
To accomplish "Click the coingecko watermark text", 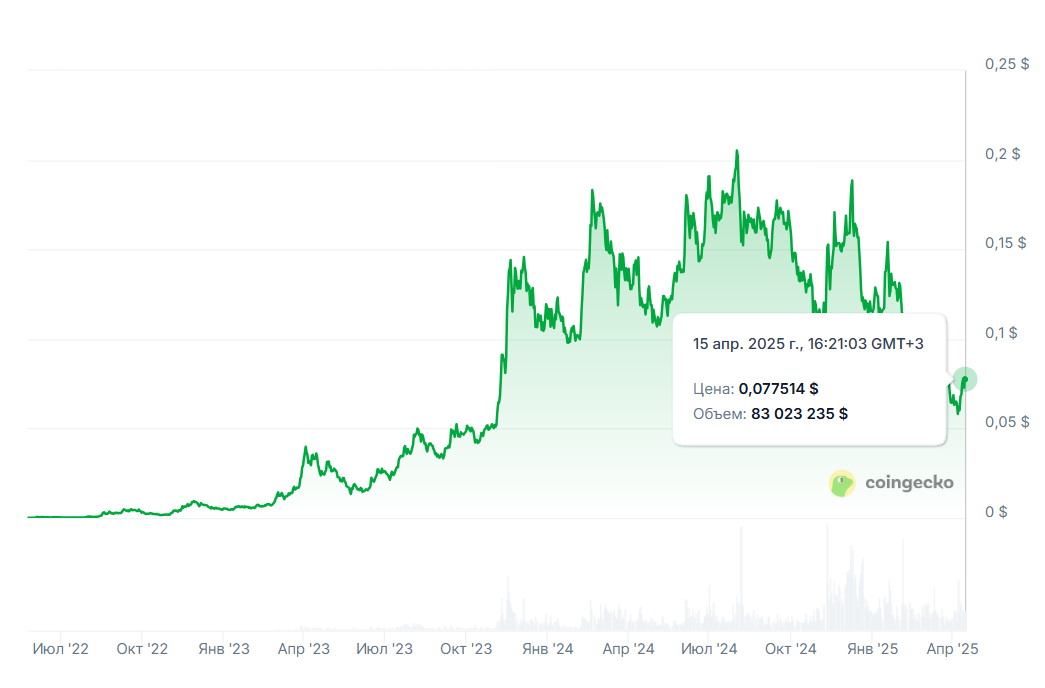I will tap(908, 483).
